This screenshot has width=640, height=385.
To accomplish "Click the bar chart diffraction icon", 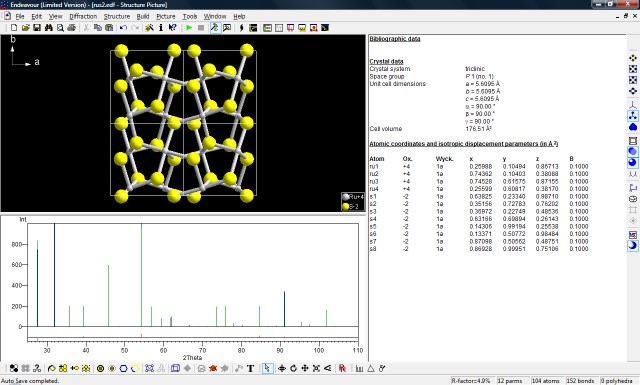I will coord(359,368).
